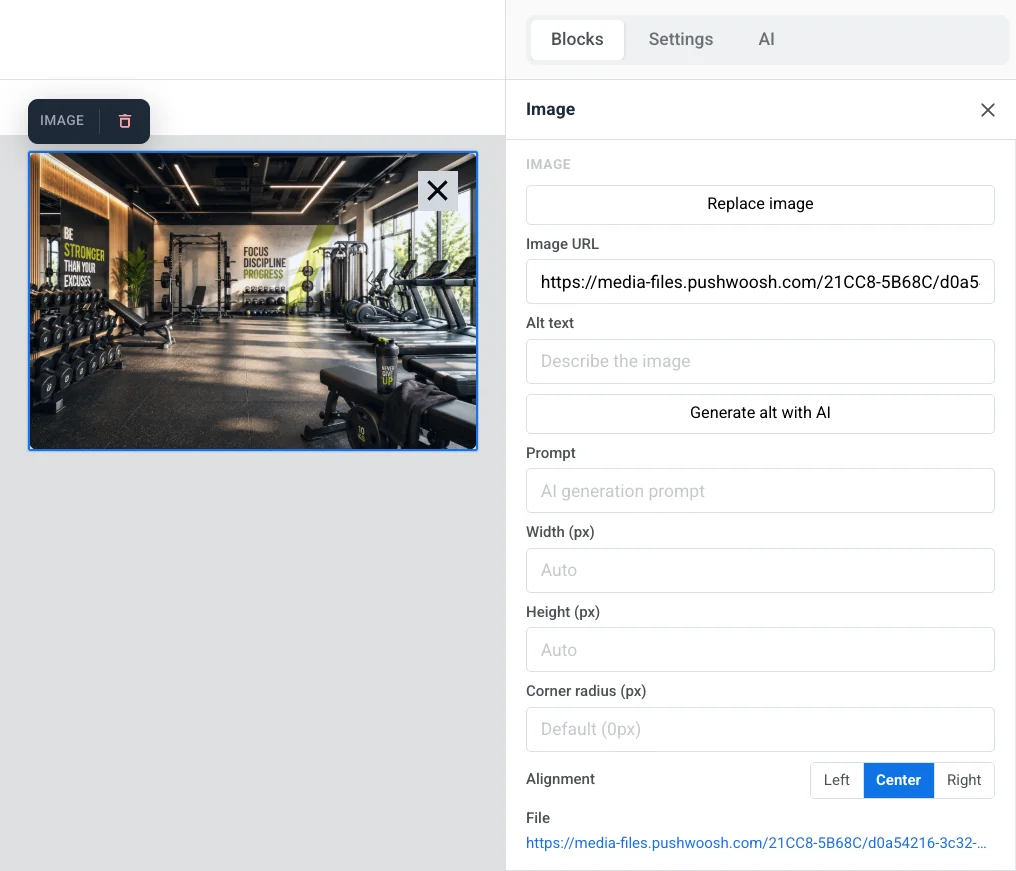
Task: Open the File media URL link
Action: (756, 843)
